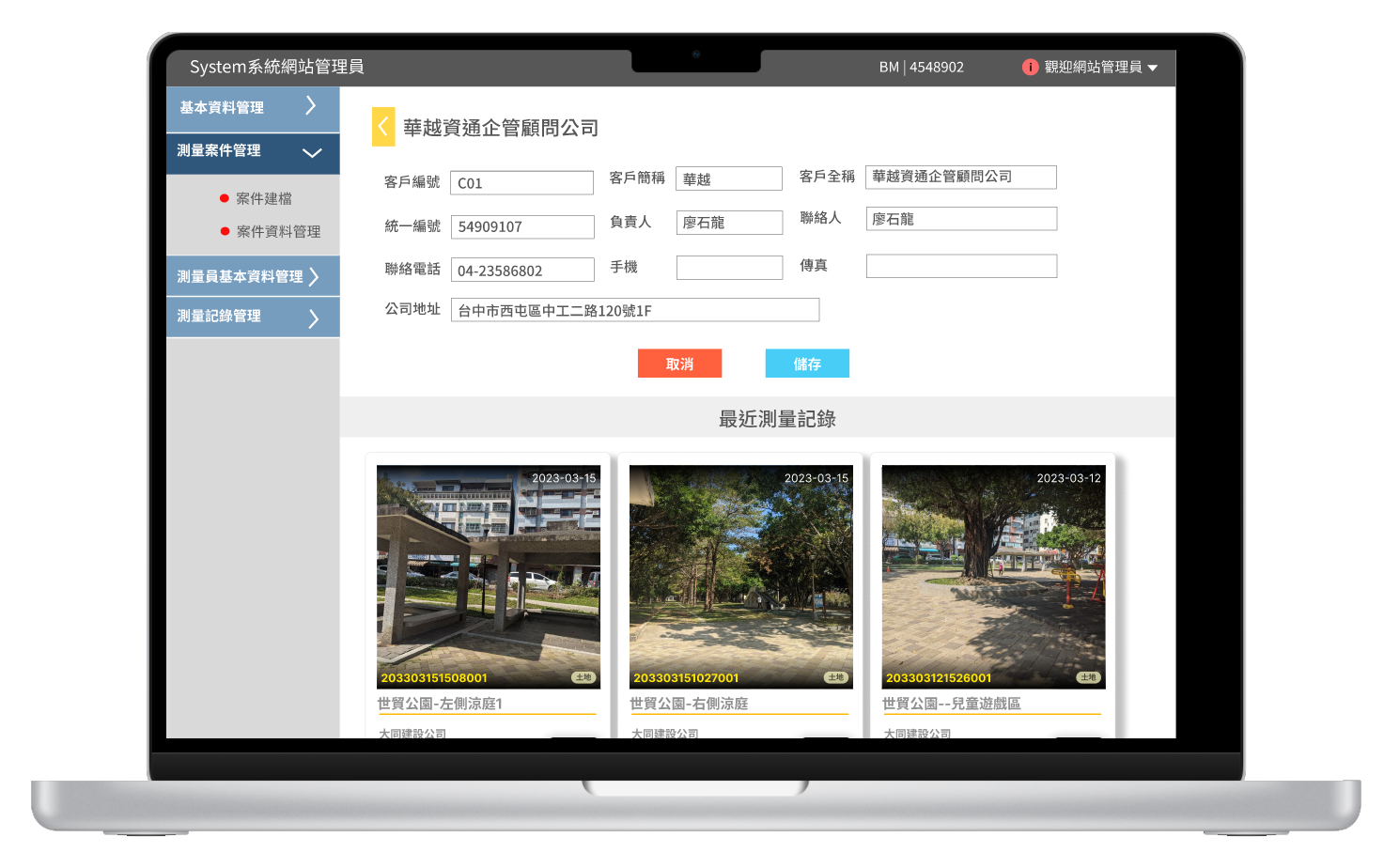
Task: Focus the empty 傳真 input field
Action: click(961, 267)
